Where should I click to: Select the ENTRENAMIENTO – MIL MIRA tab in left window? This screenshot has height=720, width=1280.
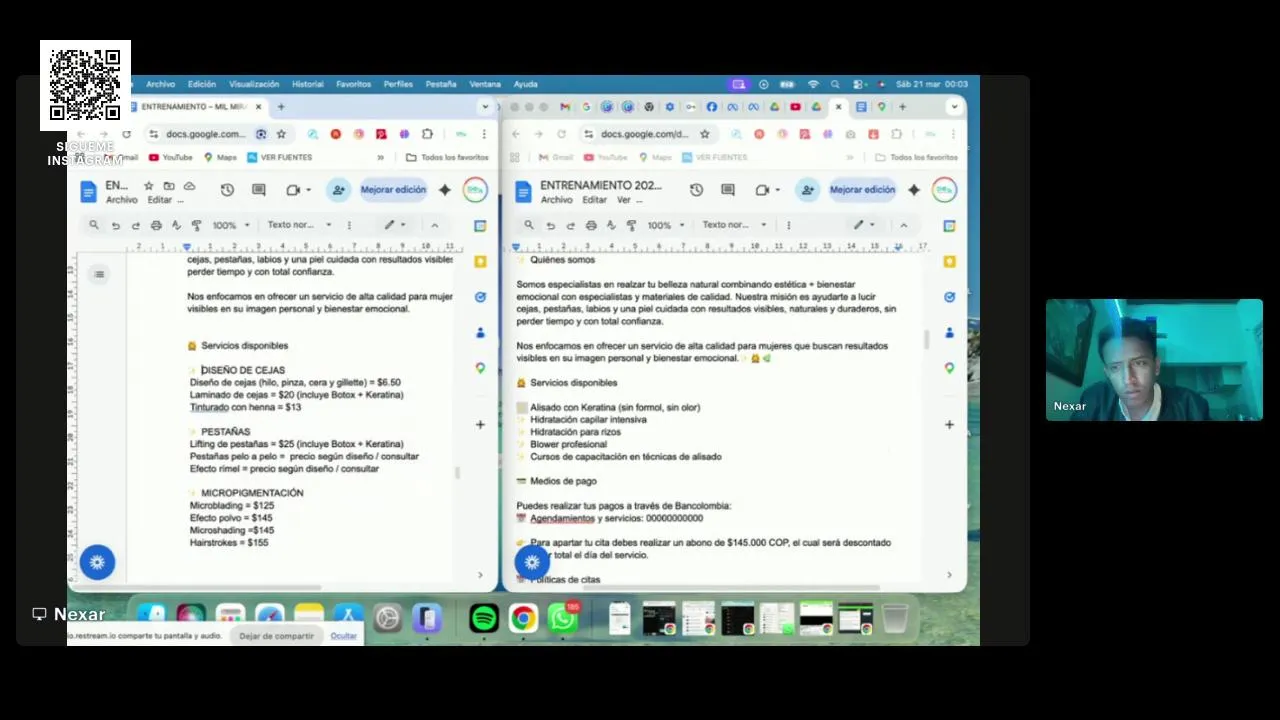tap(195, 107)
